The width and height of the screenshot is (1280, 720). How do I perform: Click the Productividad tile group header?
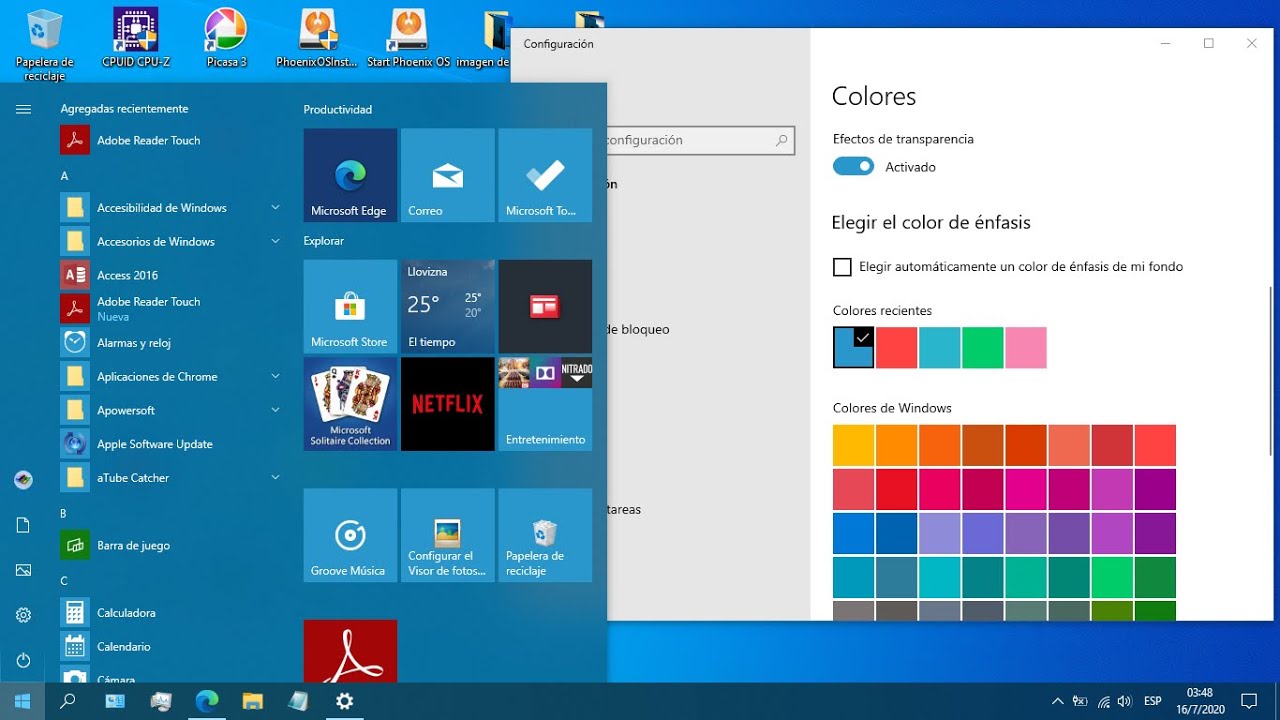point(338,110)
